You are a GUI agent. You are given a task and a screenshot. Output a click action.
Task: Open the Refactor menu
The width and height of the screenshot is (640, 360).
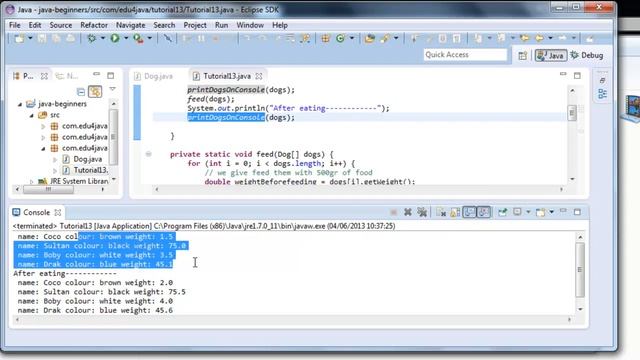(94, 25)
